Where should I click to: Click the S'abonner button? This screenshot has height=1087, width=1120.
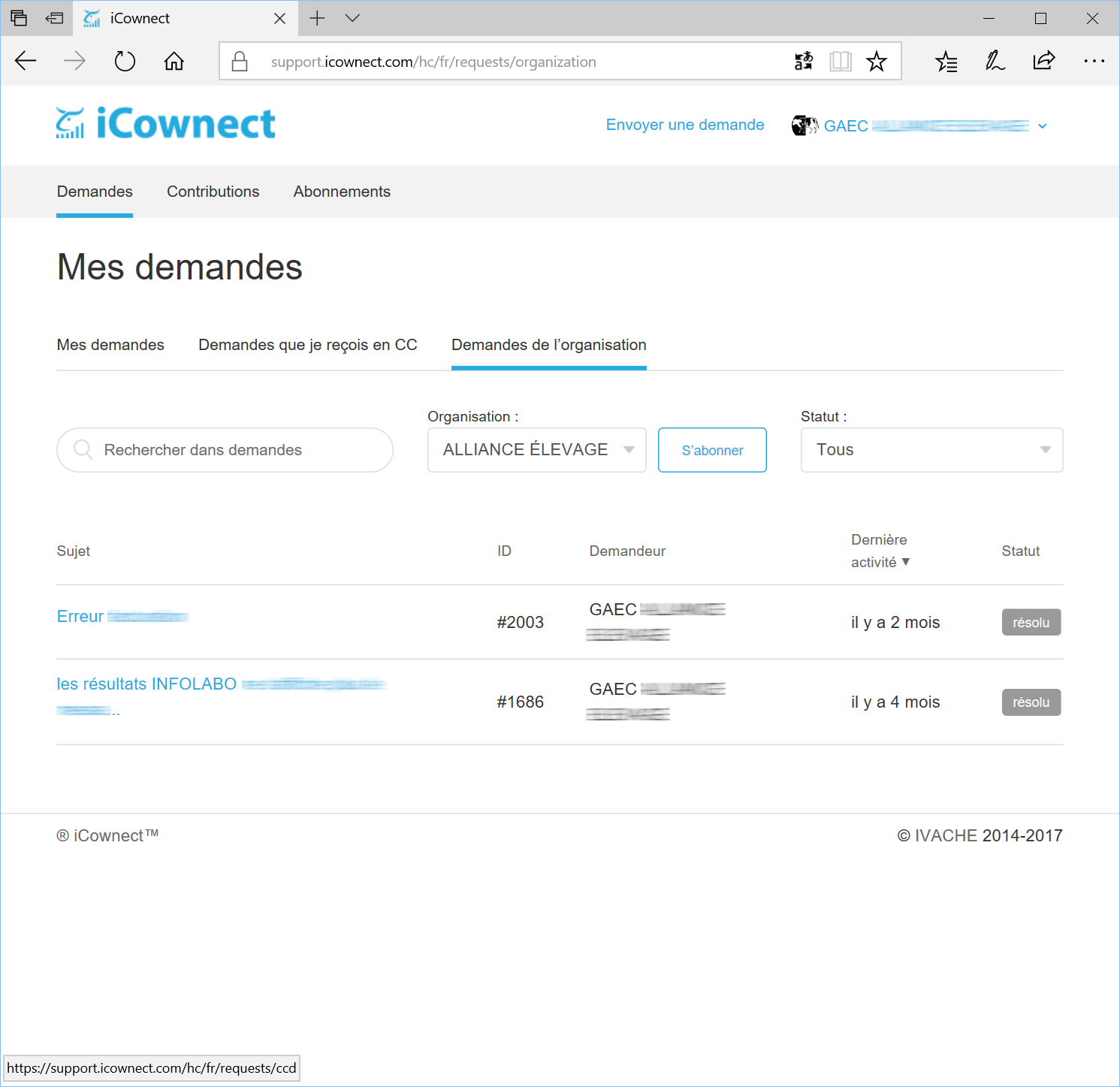click(x=712, y=450)
